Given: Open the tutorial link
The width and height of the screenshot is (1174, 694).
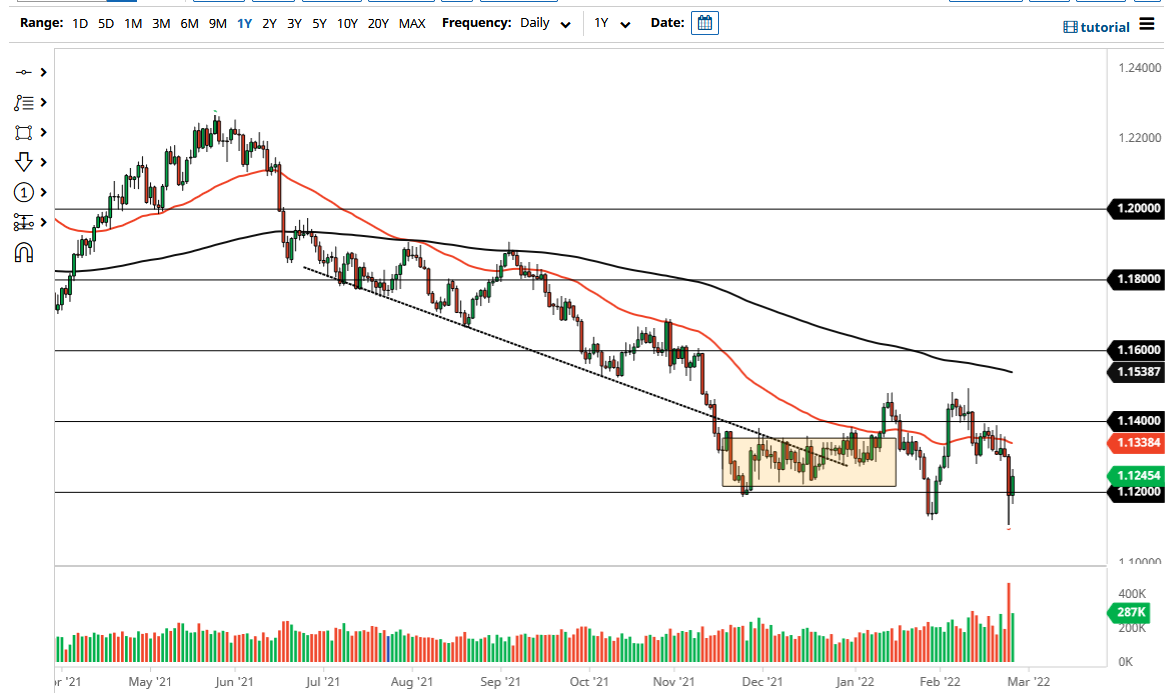Looking at the screenshot, I should pos(1098,27).
